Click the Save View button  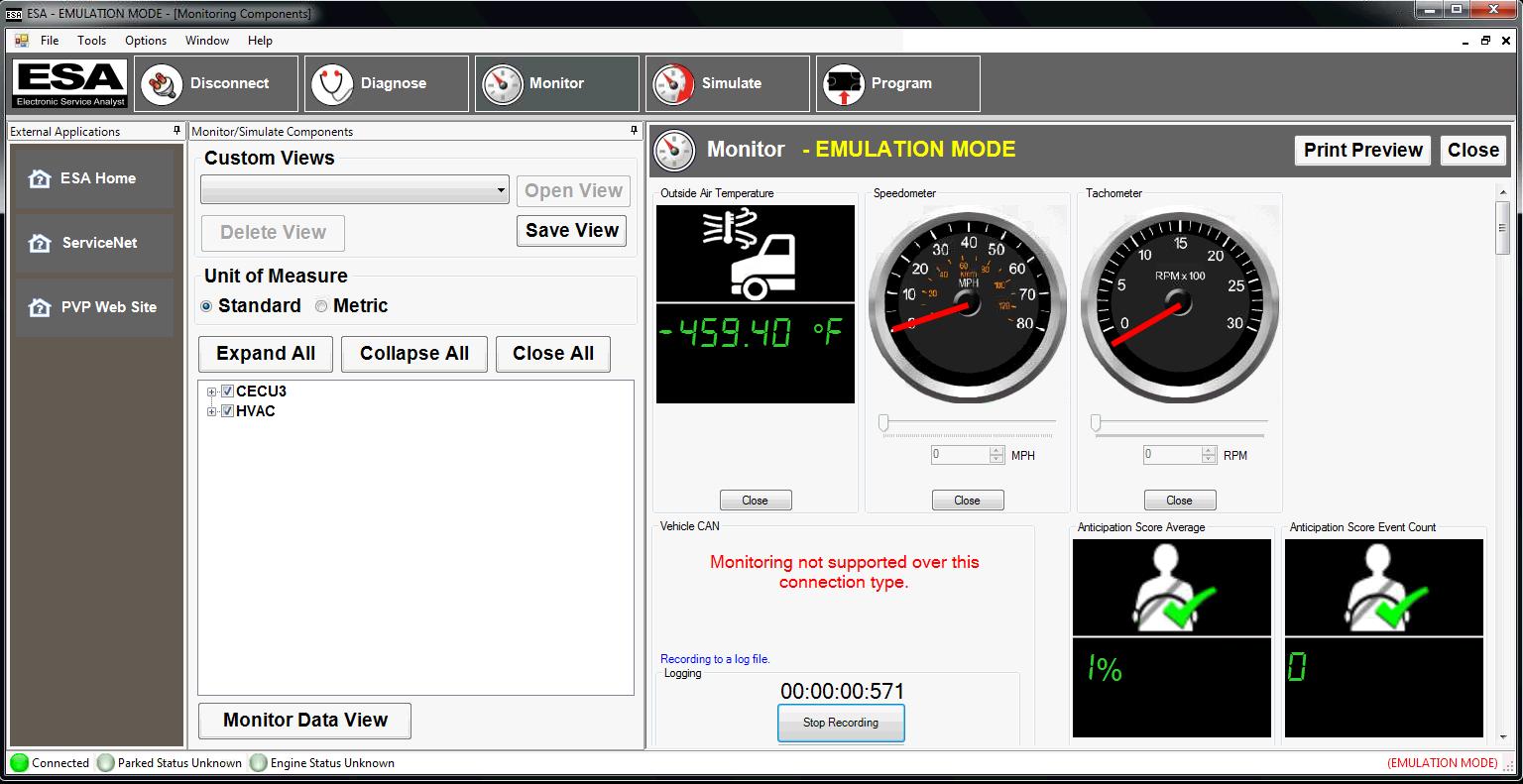click(x=572, y=230)
